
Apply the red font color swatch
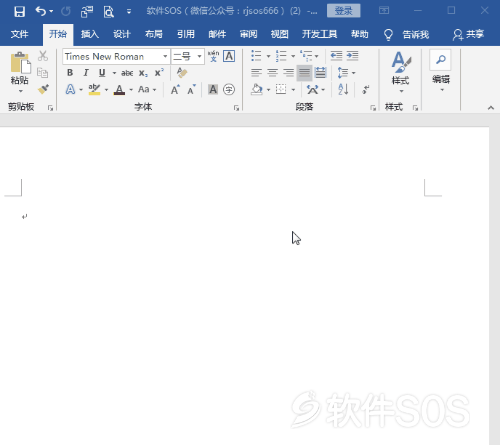click(119, 90)
